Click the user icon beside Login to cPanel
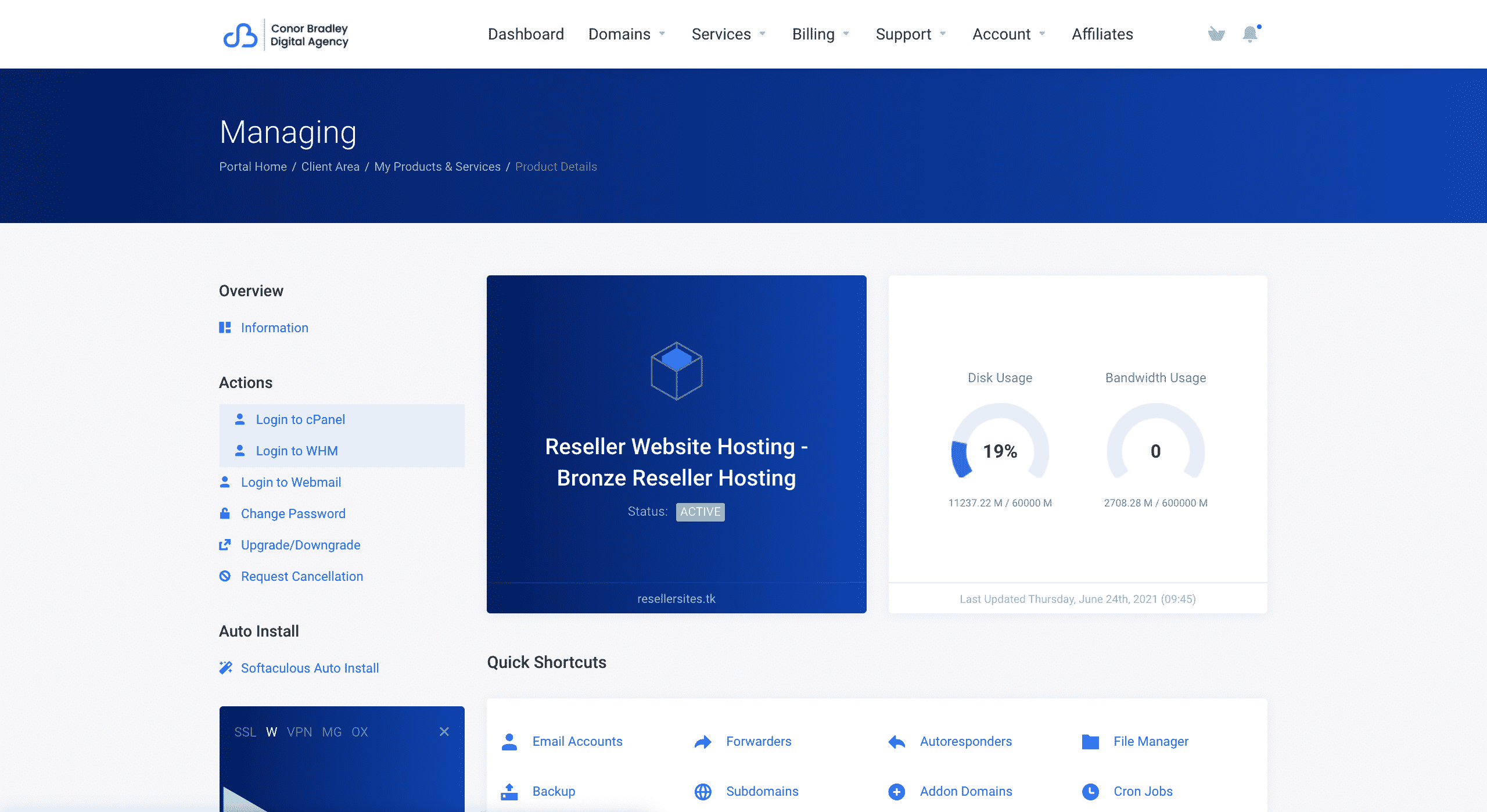The width and height of the screenshot is (1487, 812). pos(240,419)
